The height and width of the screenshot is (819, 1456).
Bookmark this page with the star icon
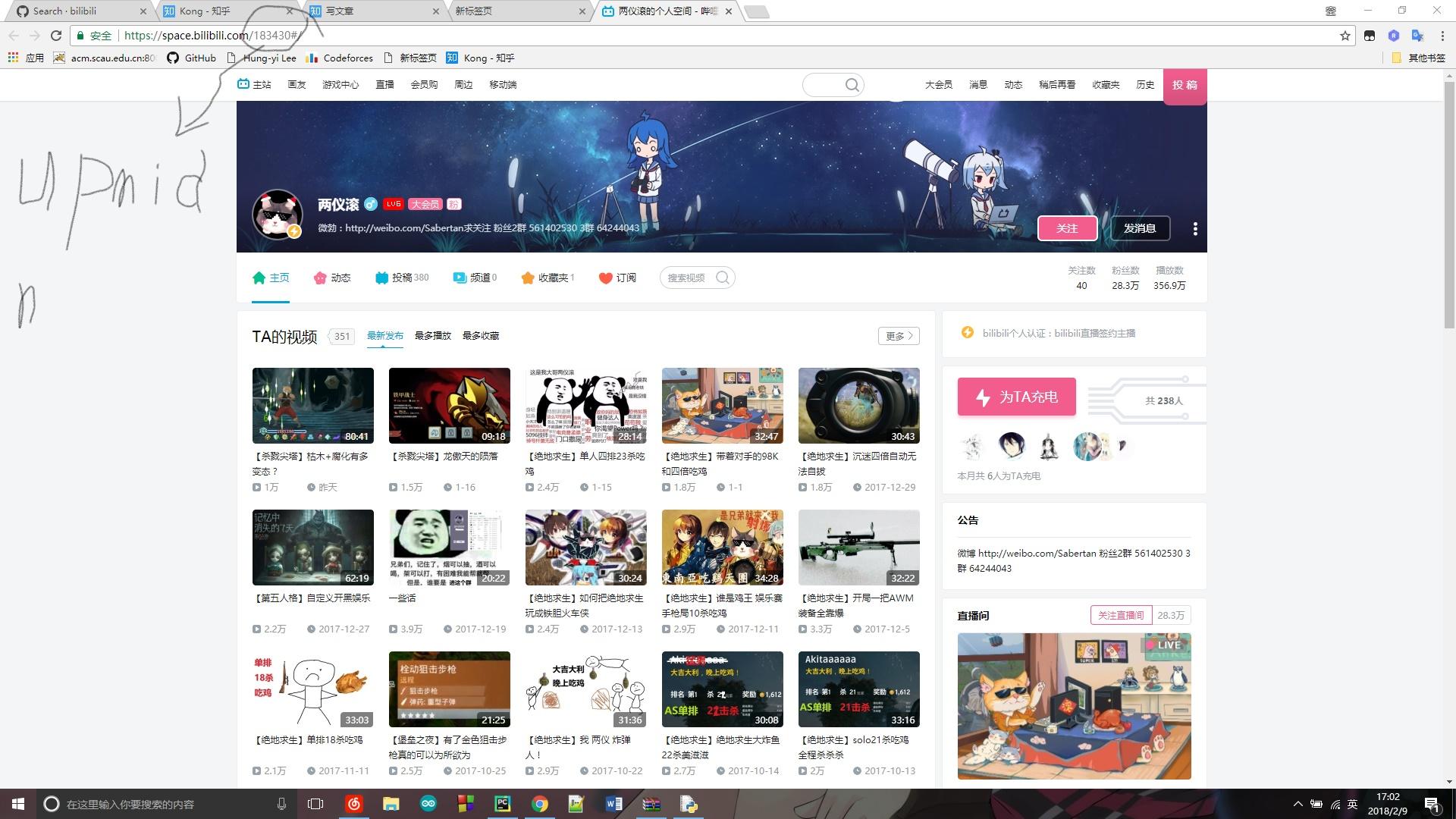click(x=1345, y=36)
